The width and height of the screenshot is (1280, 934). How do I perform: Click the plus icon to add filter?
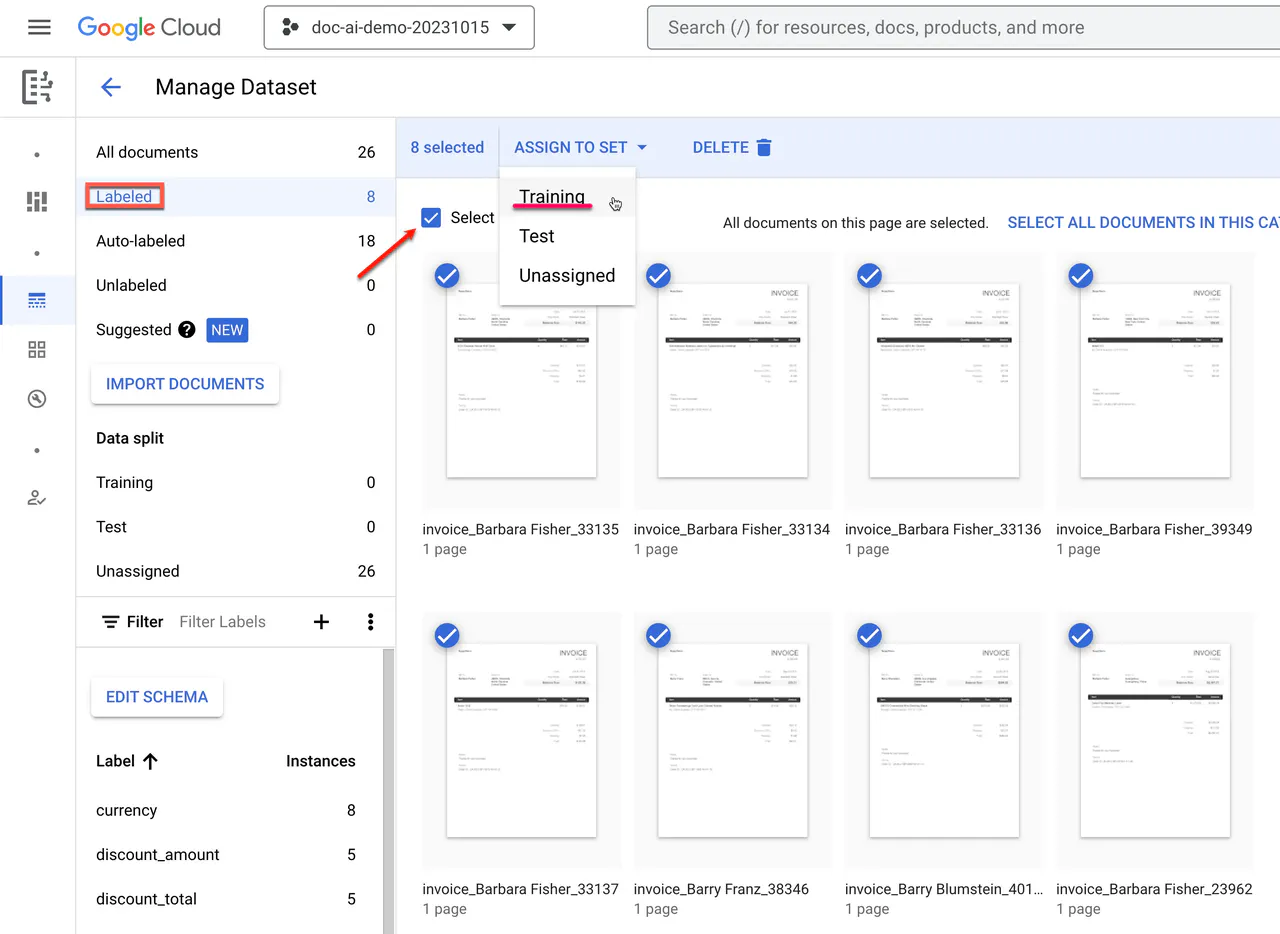click(321, 622)
